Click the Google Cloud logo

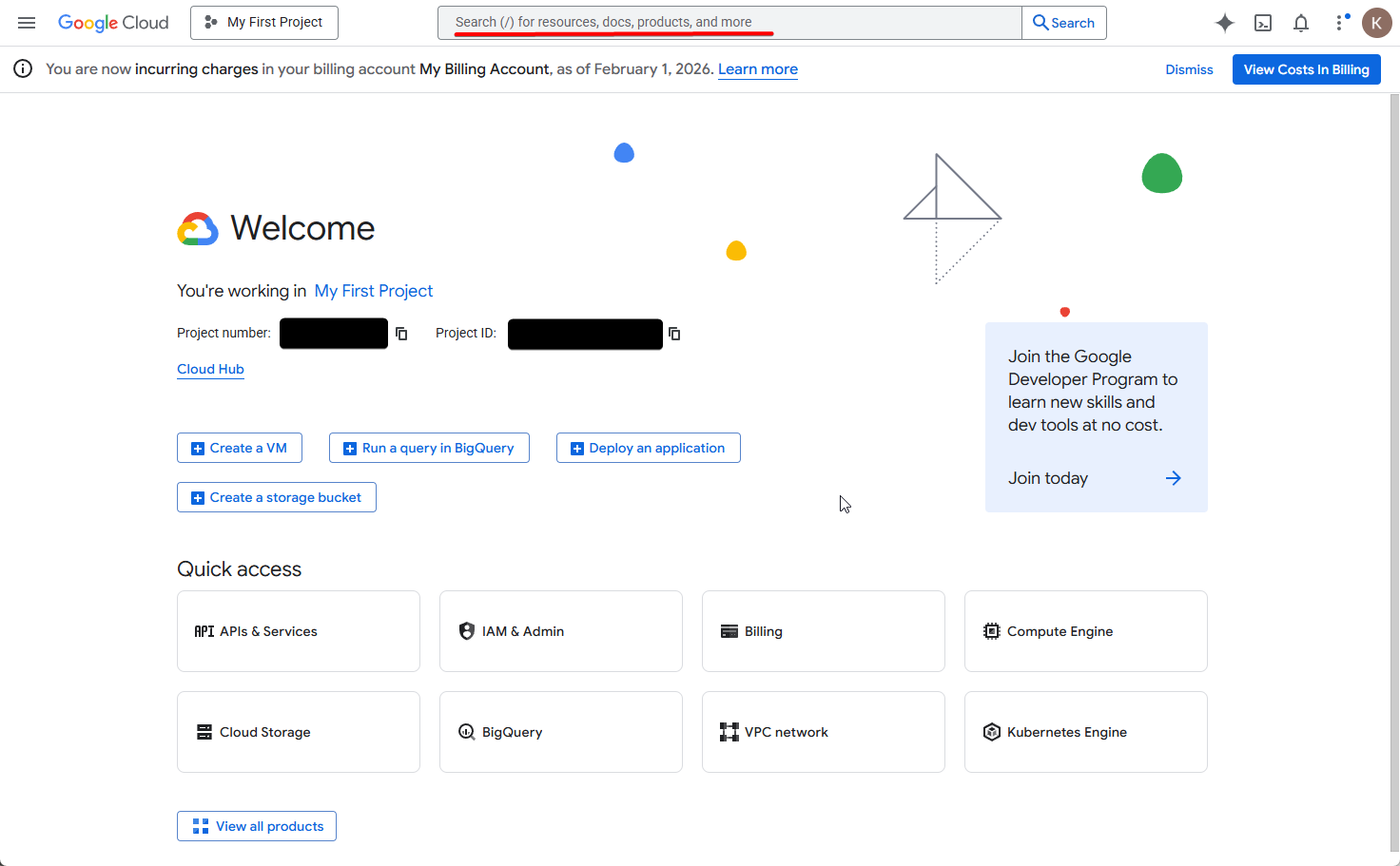click(x=113, y=23)
